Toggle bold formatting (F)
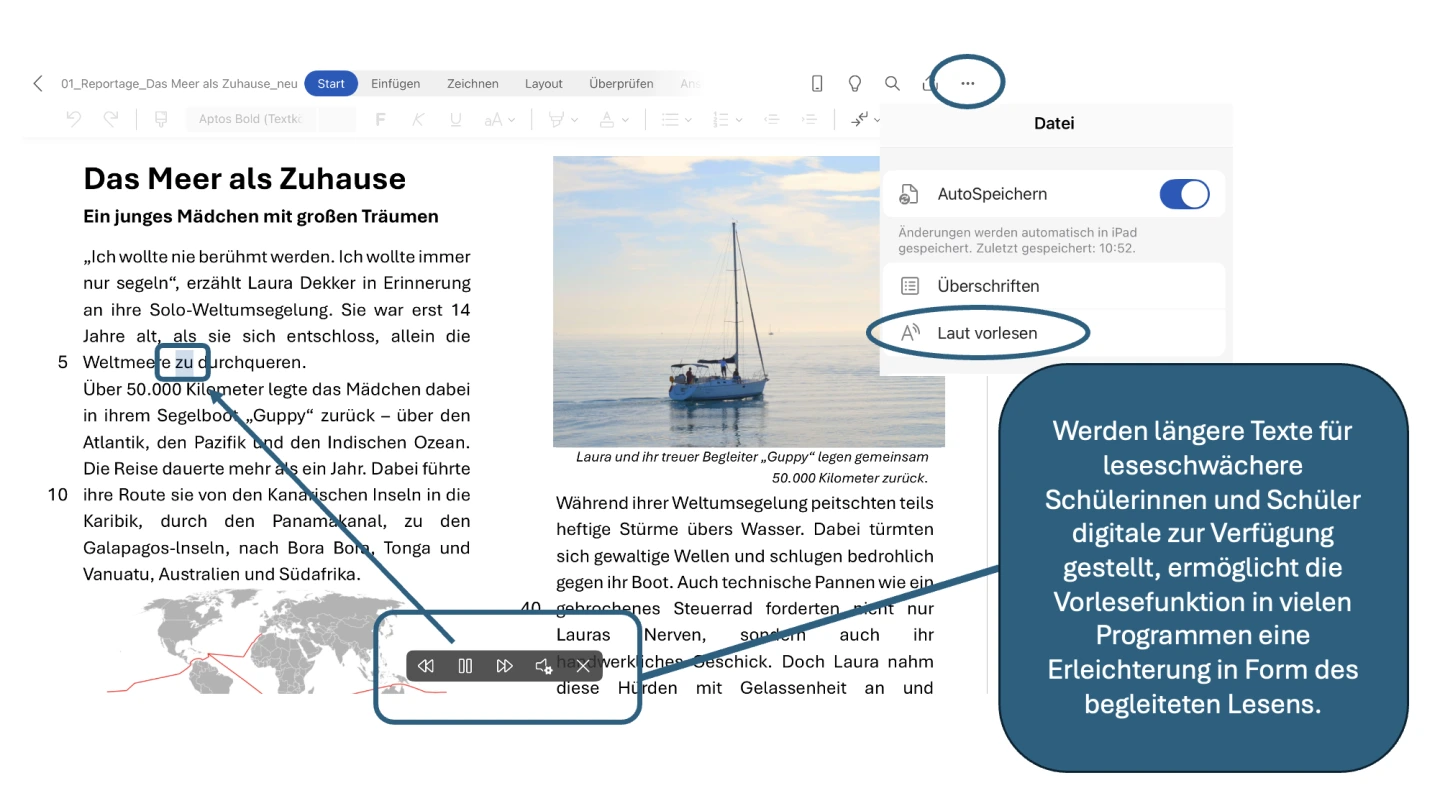The image size is (1440, 788). [x=380, y=120]
